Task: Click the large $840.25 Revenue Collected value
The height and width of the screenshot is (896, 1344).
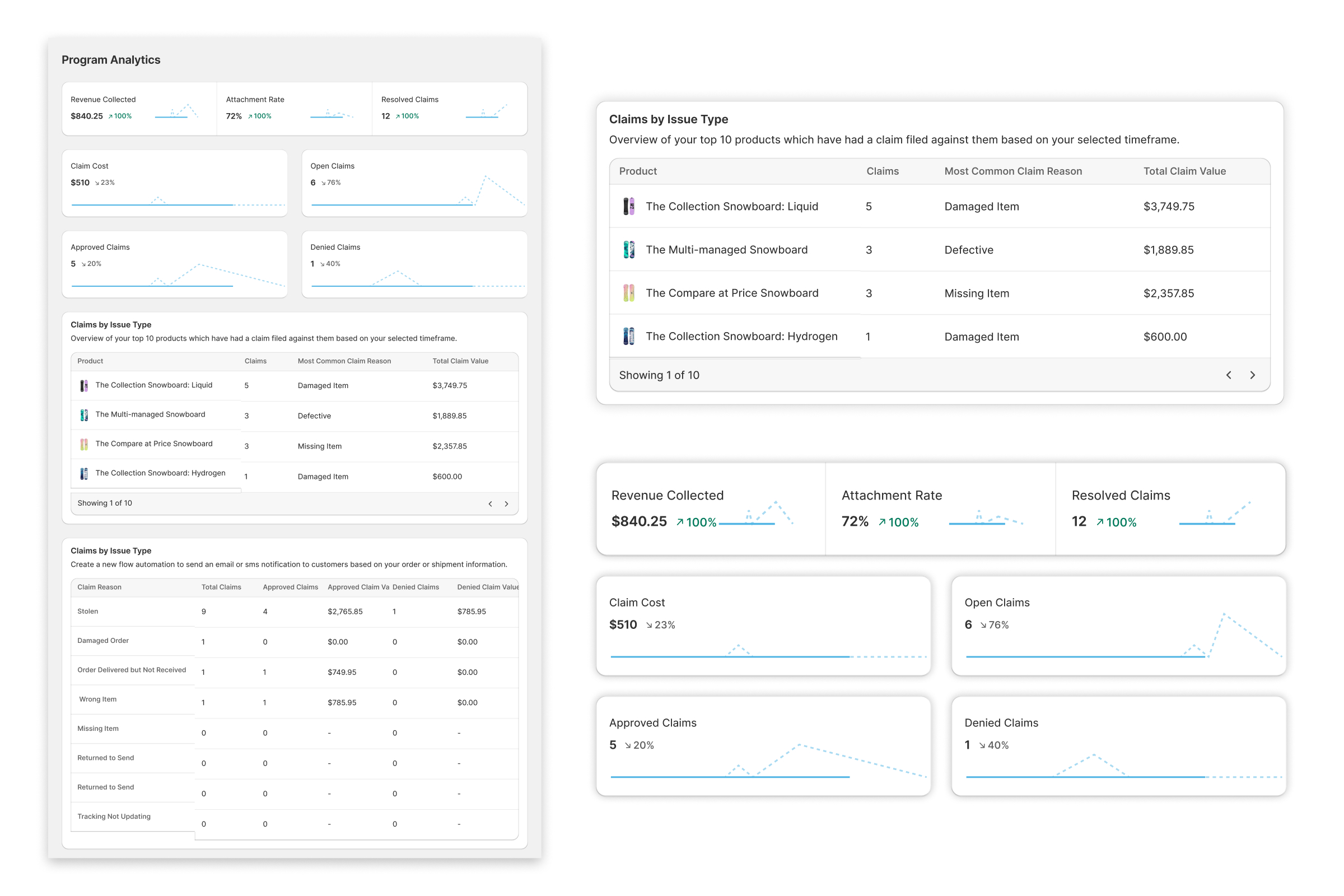Action: pyautogui.click(x=639, y=521)
